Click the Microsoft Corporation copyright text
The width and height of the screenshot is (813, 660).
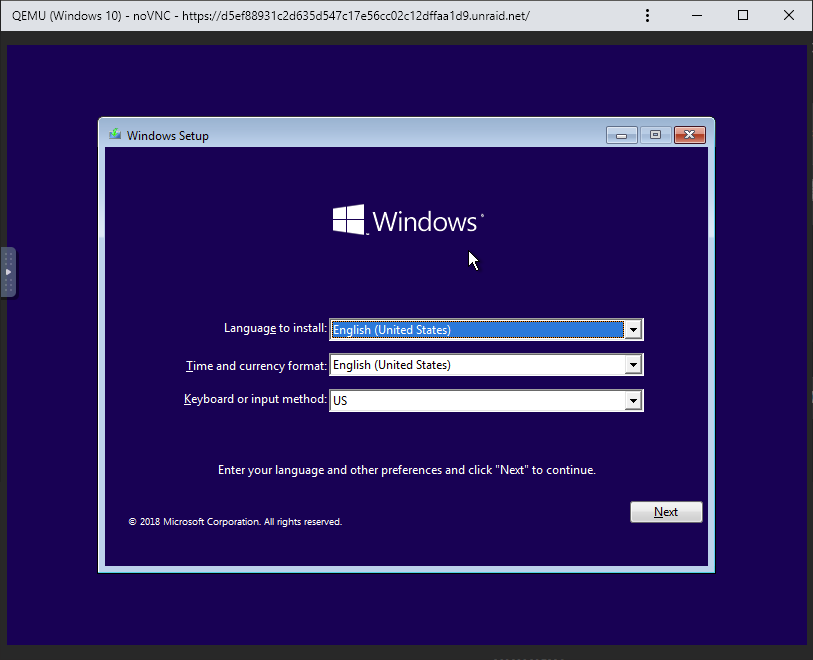(x=235, y=522)
